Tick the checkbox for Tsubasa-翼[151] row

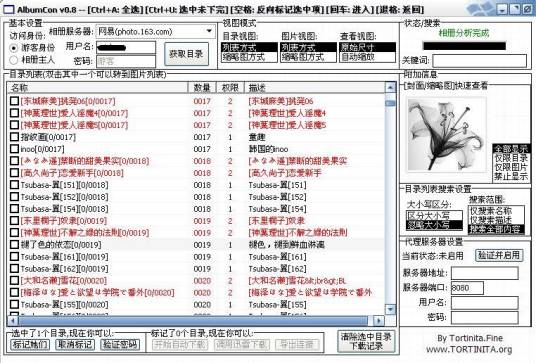[x=14, y=185]
